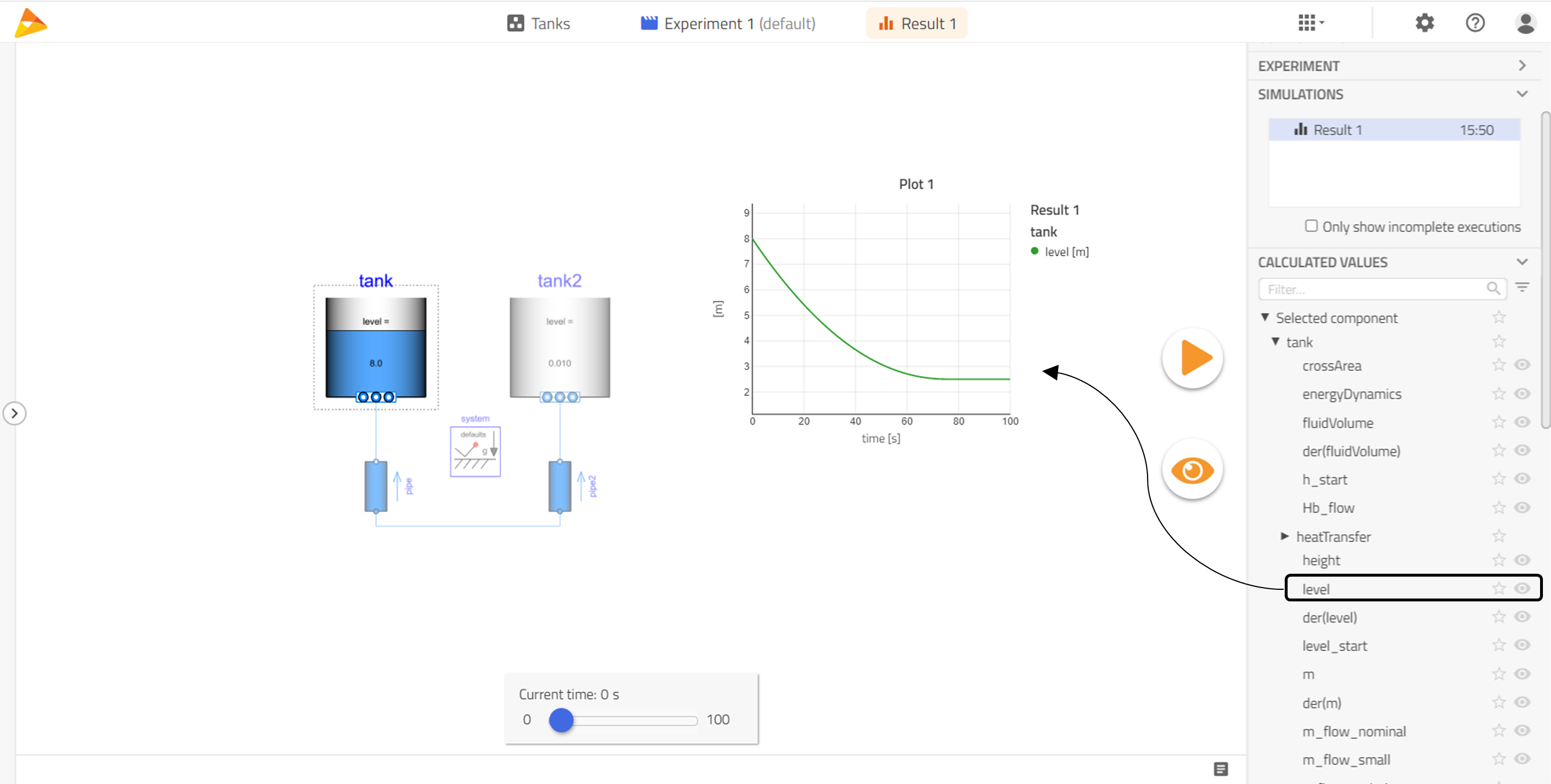Collapse the SIMULATIONS section
This screenshot has width=1551, height=784.
tap(1523, 94)
